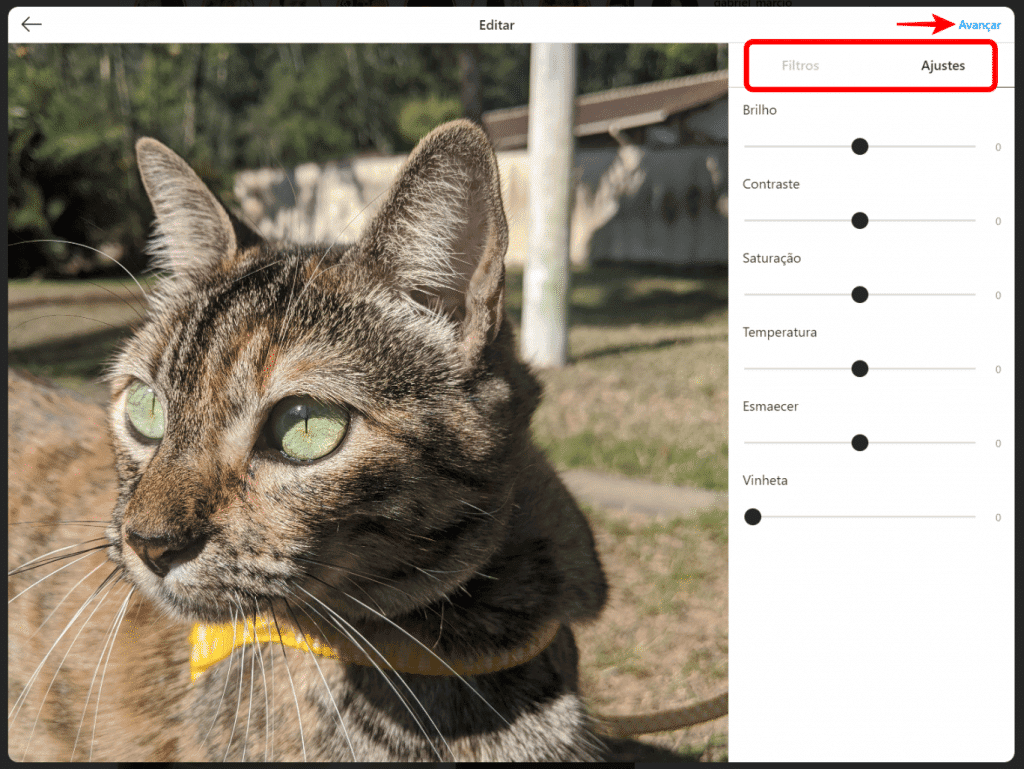Click the Vinheta label
The height and width of the screenshot is (769, 1024).
pos(765,480)
